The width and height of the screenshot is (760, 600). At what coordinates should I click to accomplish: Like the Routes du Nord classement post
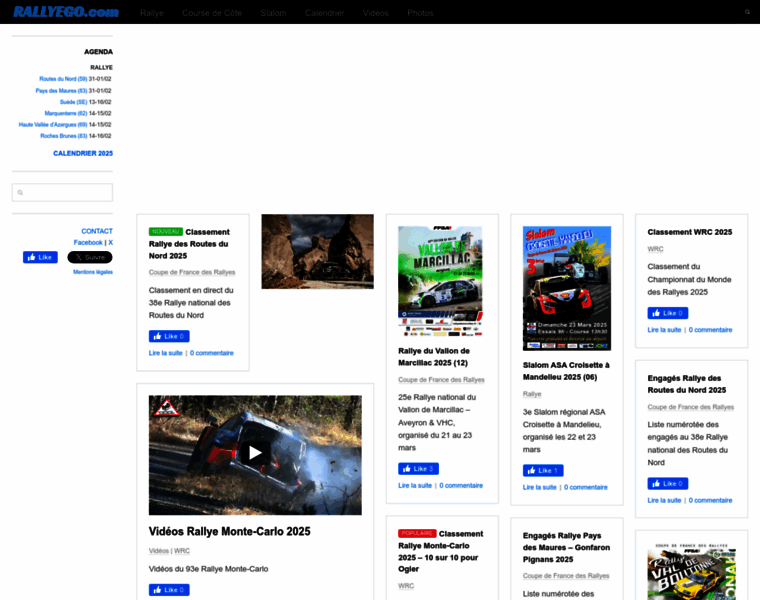coord(169,336)
